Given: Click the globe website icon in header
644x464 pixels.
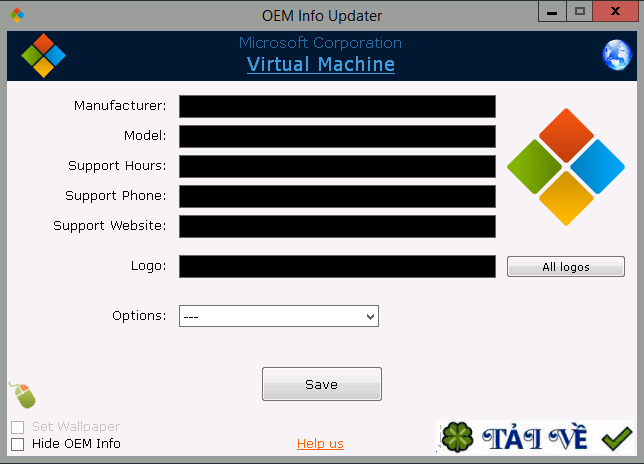Looking at the screenshot, I should pos(617,55).
